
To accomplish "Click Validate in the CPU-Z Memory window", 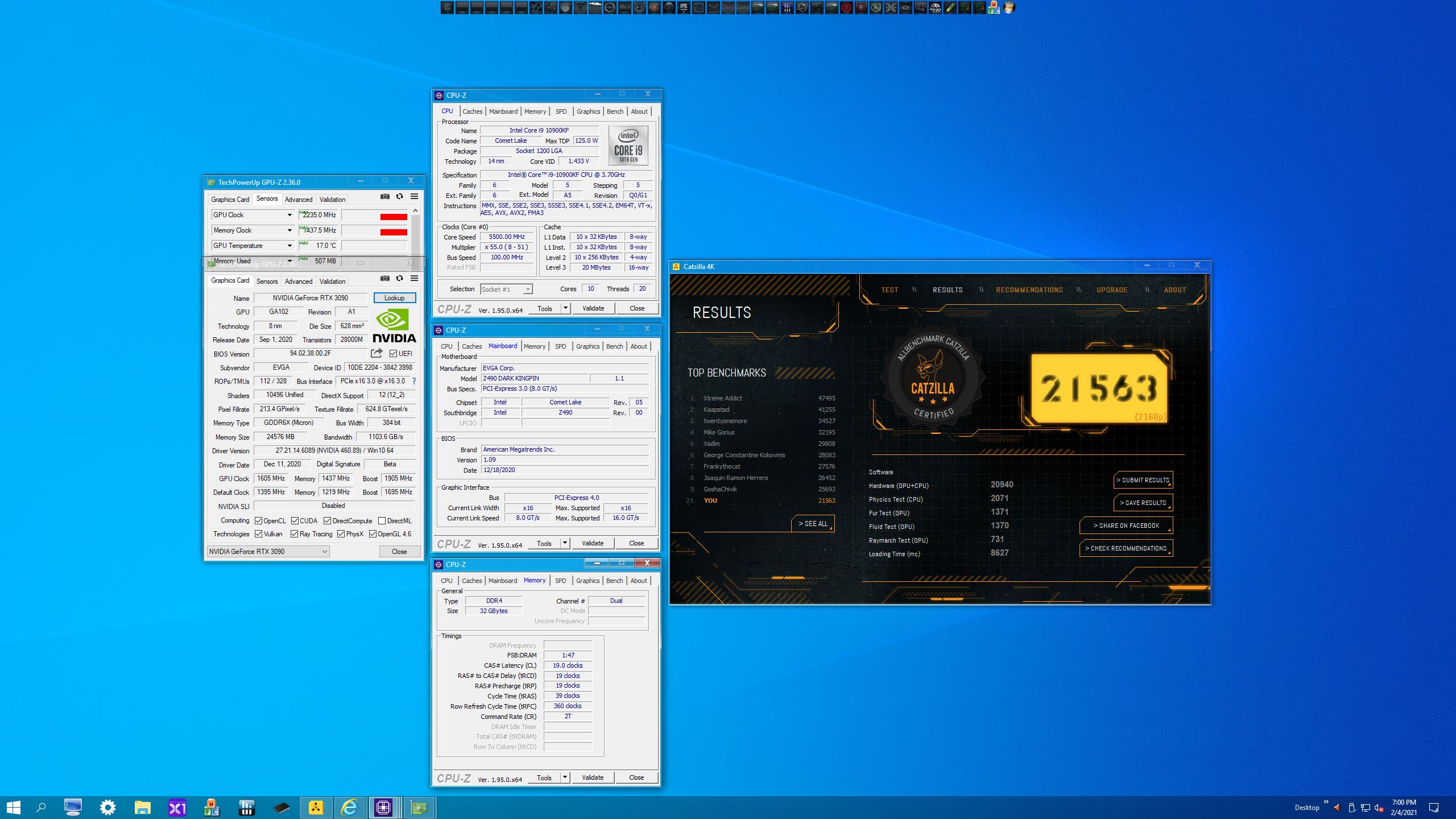I will (x=593, y=777).
